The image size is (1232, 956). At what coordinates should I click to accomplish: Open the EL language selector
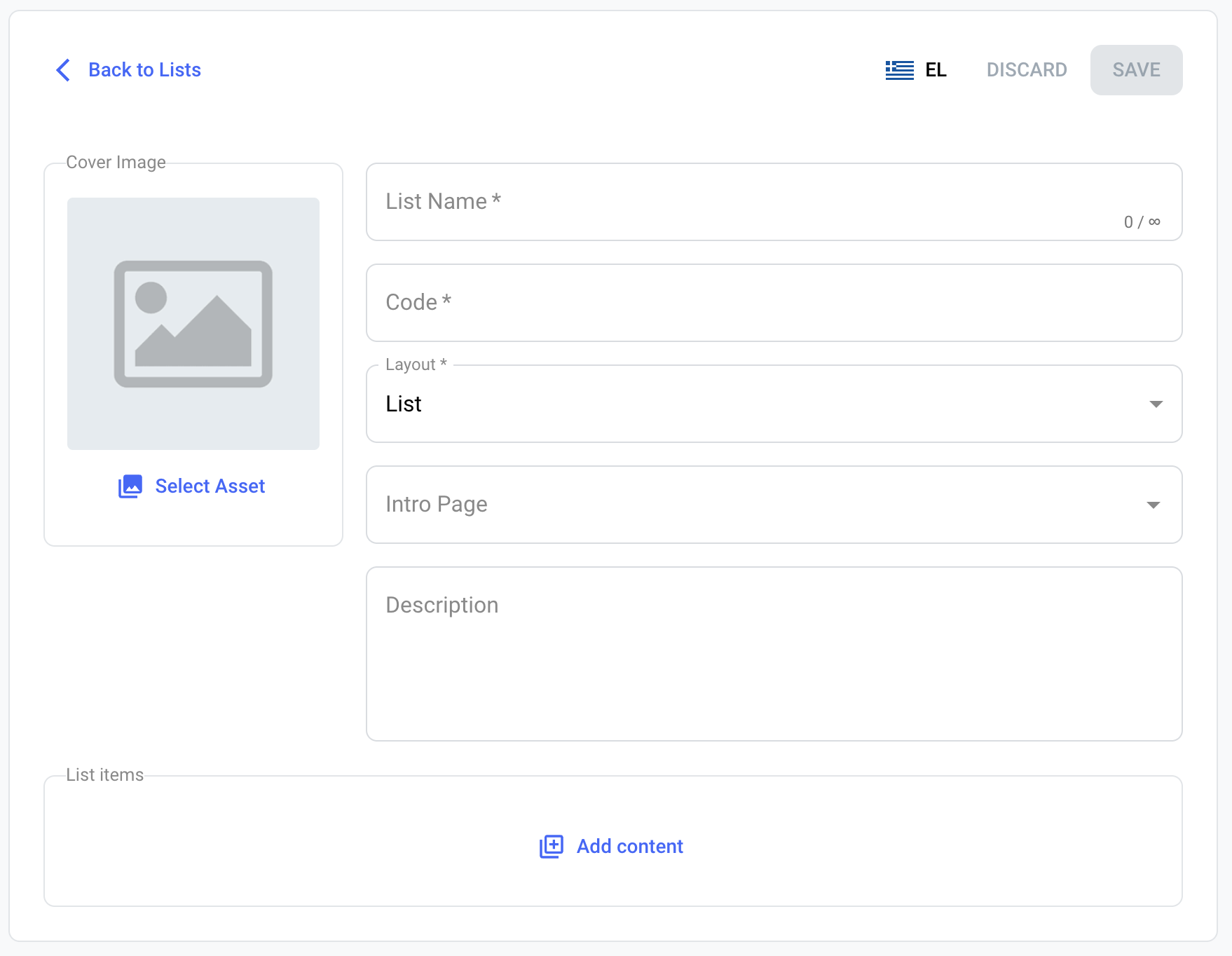pyautogui.click(x=936, y=70)
